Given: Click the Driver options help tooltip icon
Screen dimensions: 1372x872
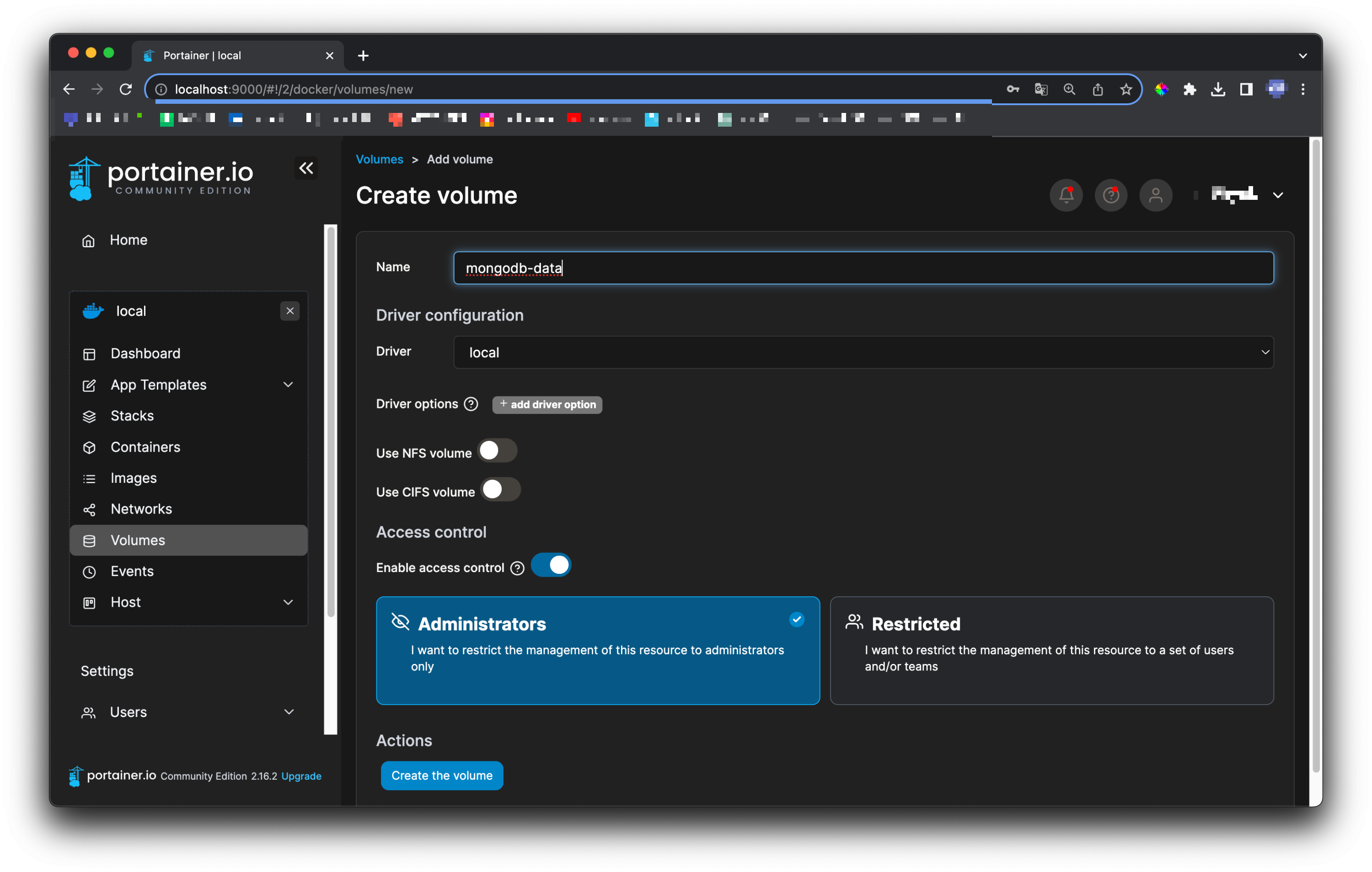Looking at the screenshot, I should tap(471, 404).
